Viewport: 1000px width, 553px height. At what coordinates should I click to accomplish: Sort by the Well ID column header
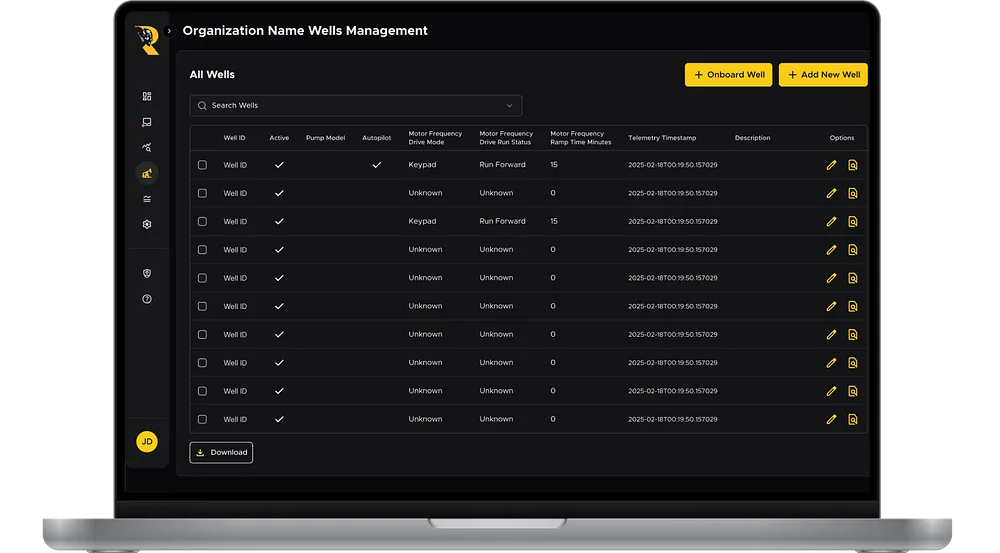[234, 138]
